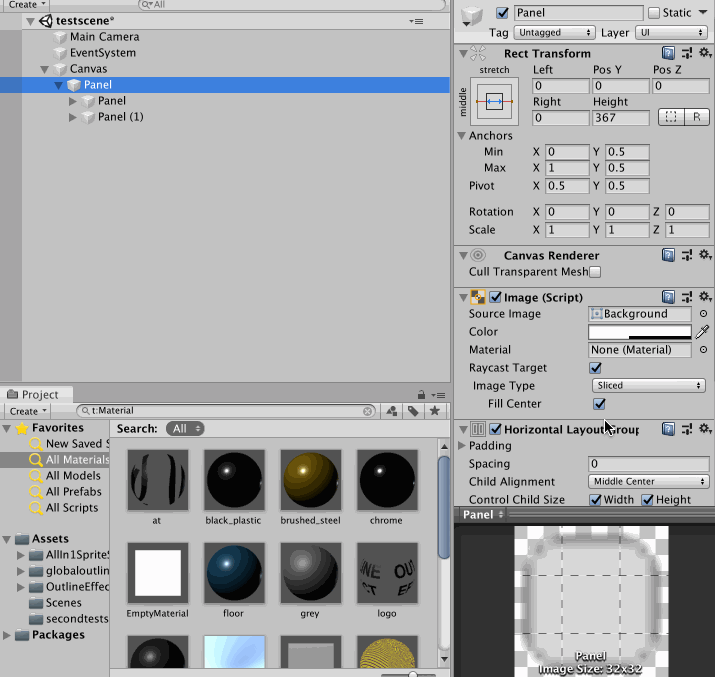The image size is (715, 677).
Task: Open Rect Transform help reference icon
Action: [668, 53]
